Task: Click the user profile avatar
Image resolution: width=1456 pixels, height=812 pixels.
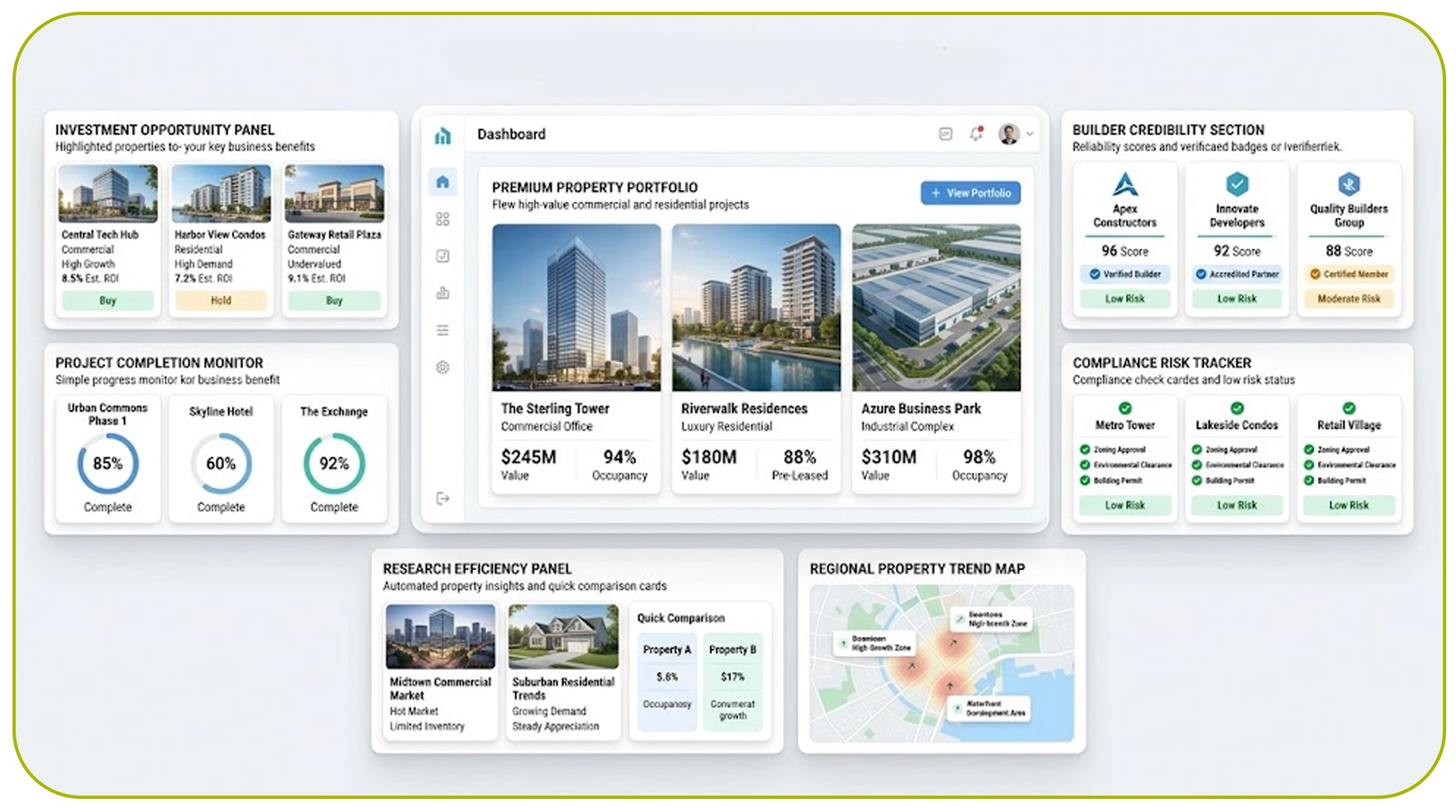Action: point(1009,134)
